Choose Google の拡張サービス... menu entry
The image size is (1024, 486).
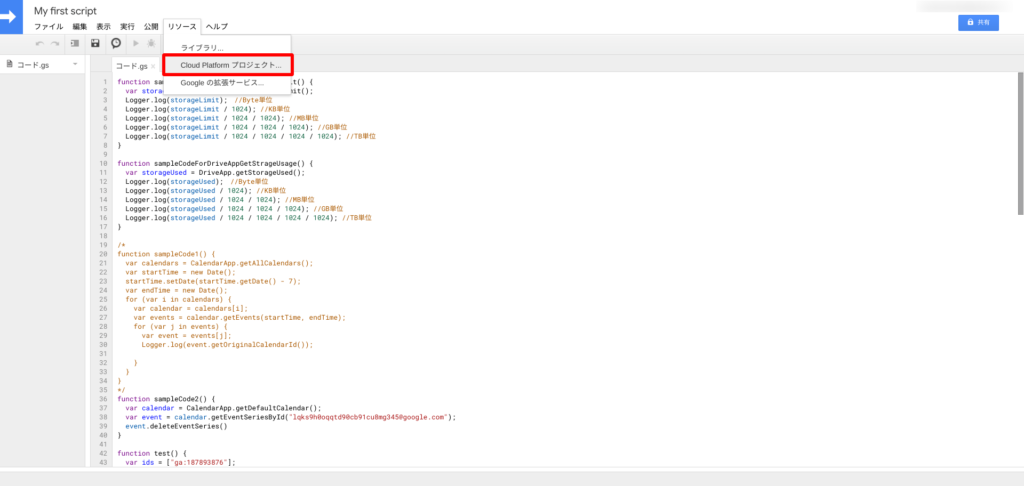coord(227,83)
